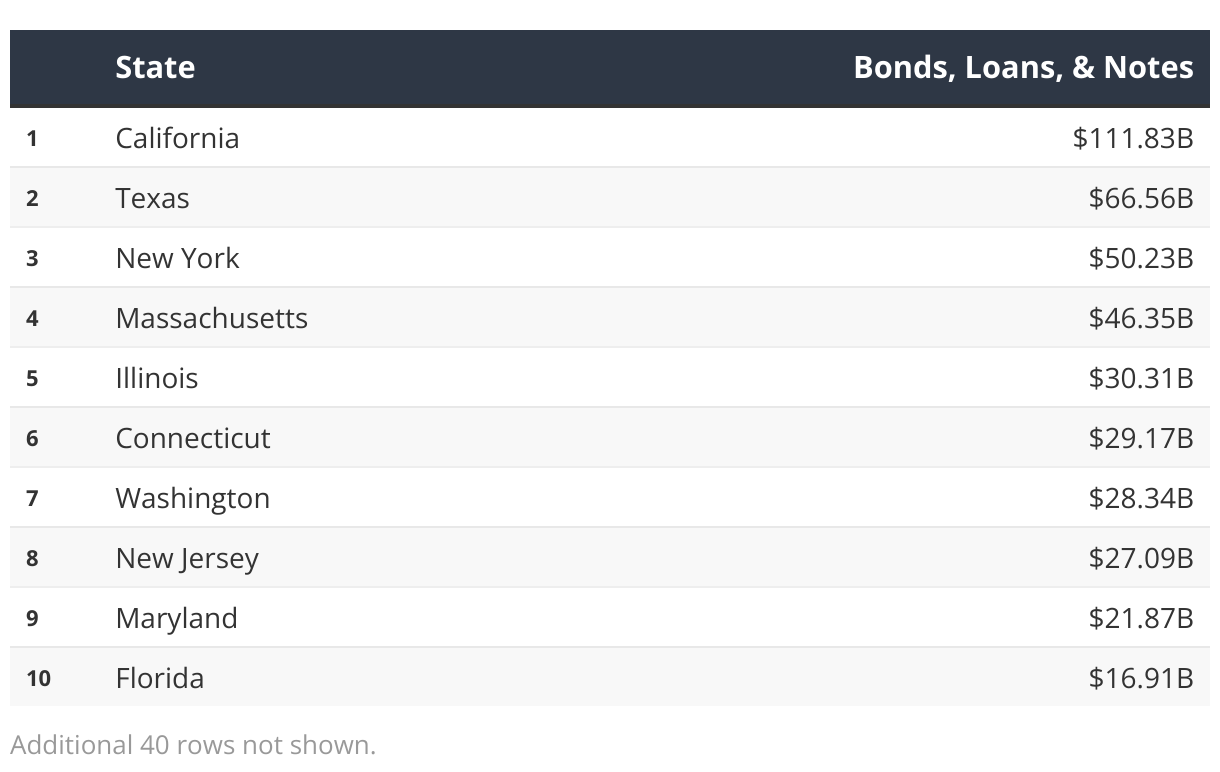Image resolution: width=1220 pixels, height=772 pixels.
Task: Click the New Jersey state cell
Action: [x=187, y=558]
